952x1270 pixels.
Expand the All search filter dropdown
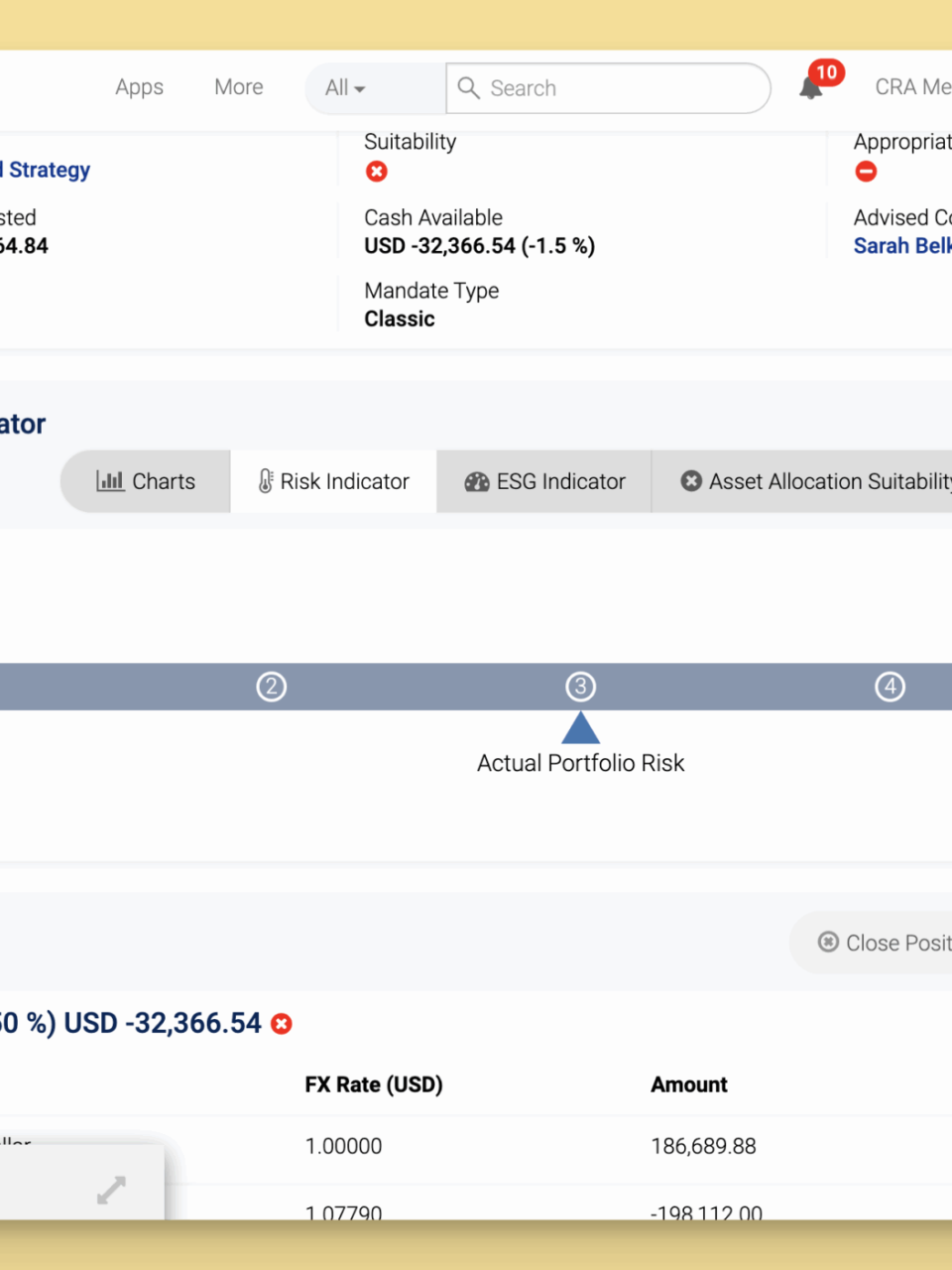click(345, 88)
